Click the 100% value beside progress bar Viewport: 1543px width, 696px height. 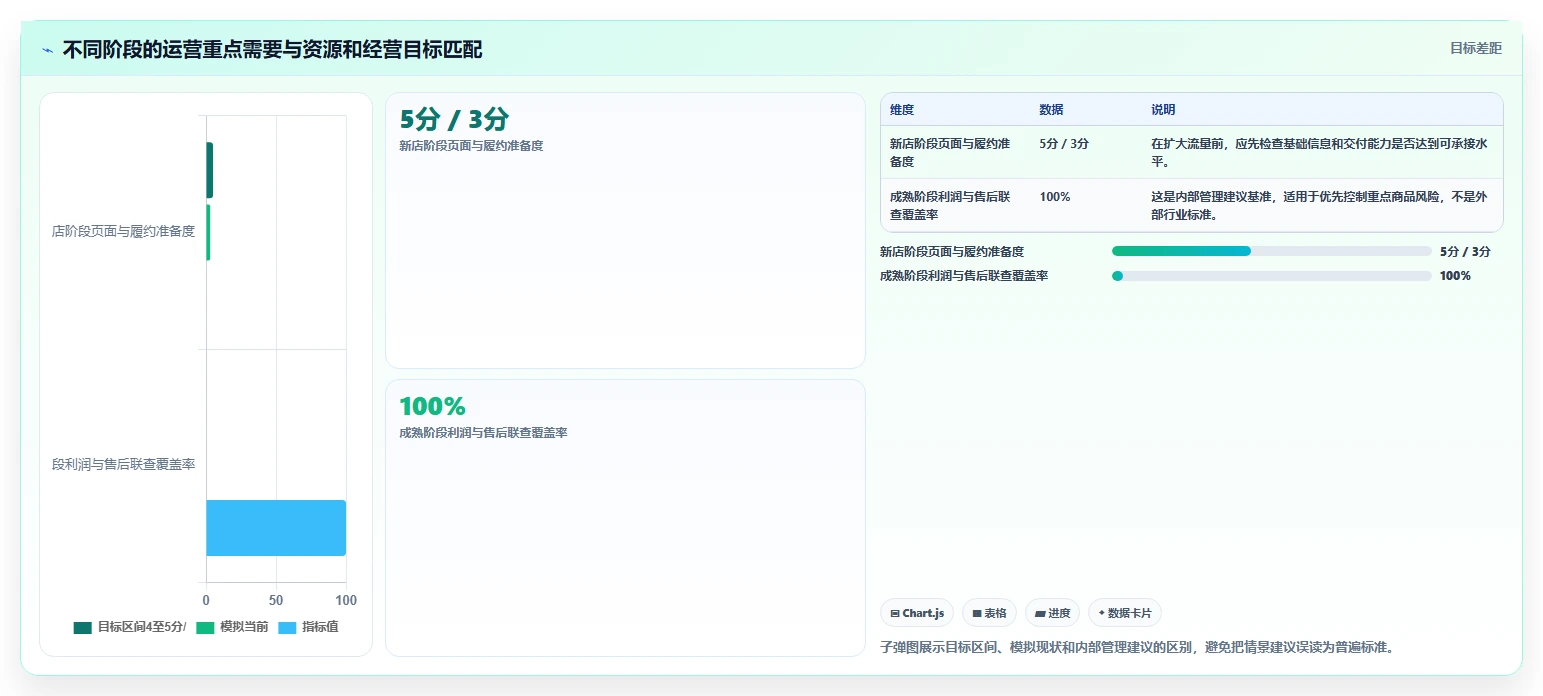coord(1455,276)
